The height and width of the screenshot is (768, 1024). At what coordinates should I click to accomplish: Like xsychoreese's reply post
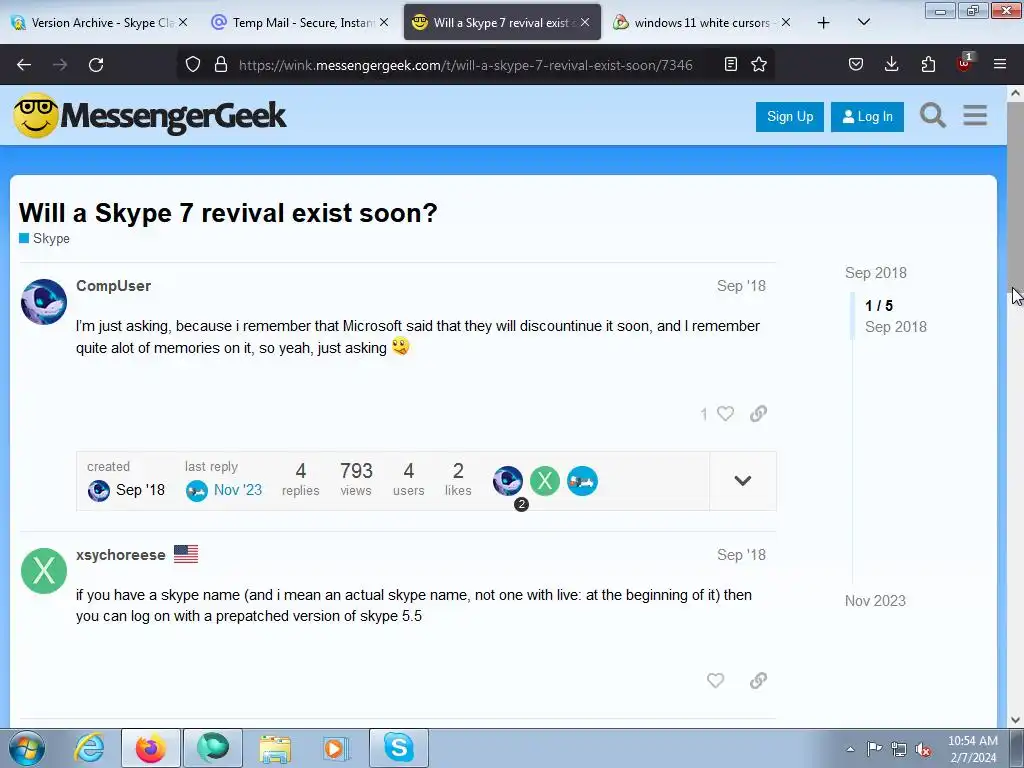click(x=716, y=680)
